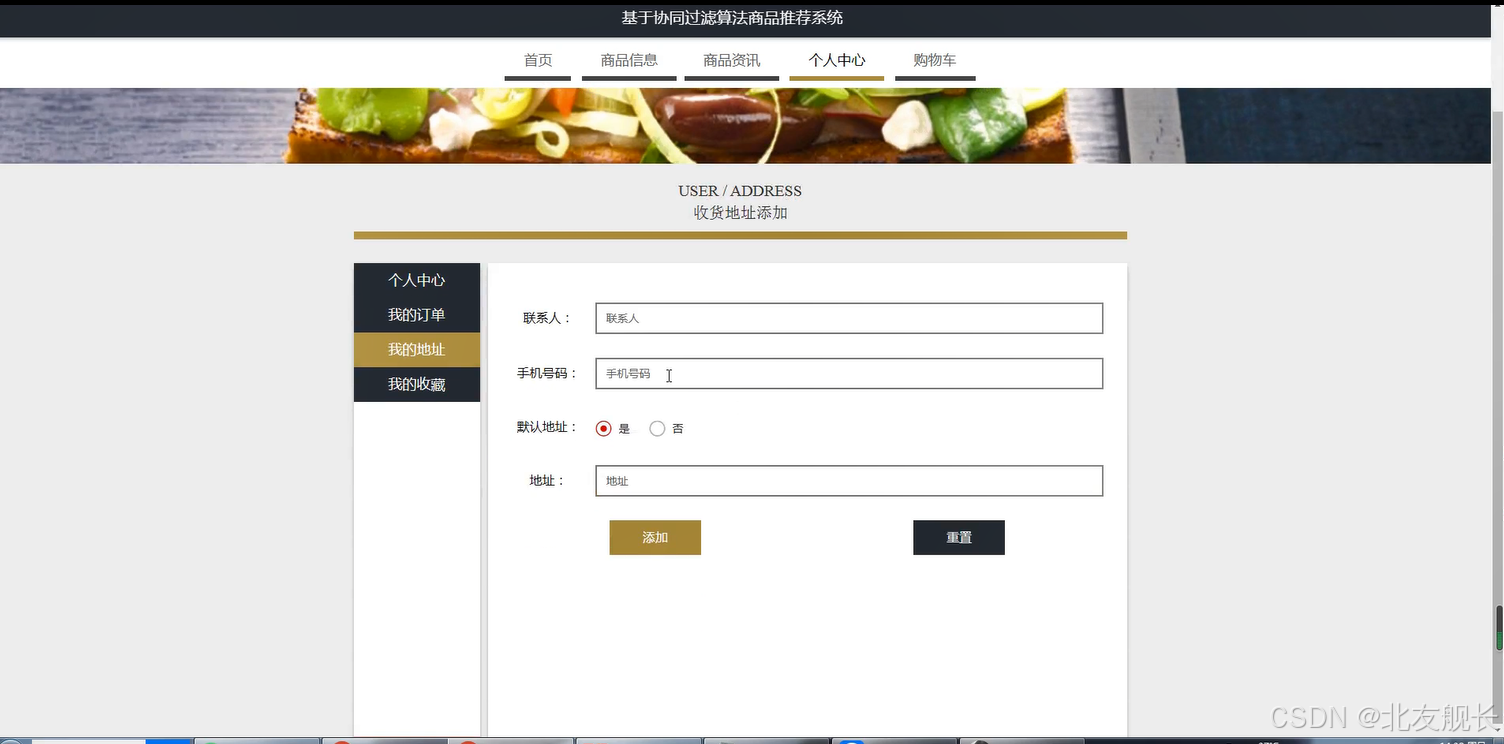Open 我的订单 in the sidebar
Screen dimensions: 1504x744
click(416, 314)
